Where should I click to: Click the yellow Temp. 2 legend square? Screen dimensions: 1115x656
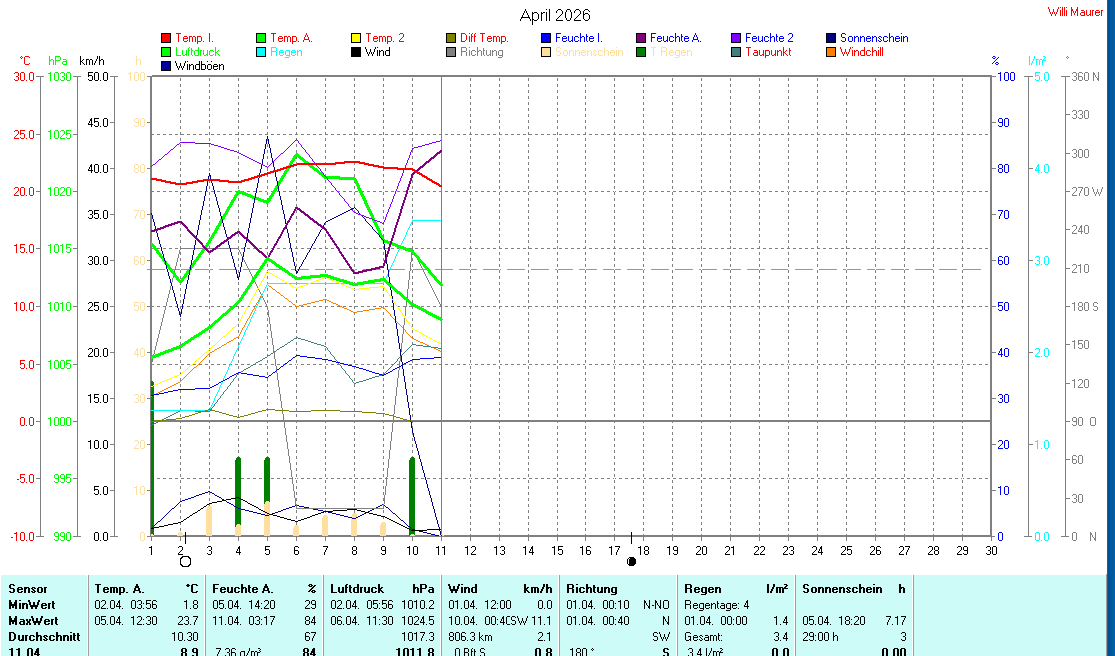(x=356, y=38)
